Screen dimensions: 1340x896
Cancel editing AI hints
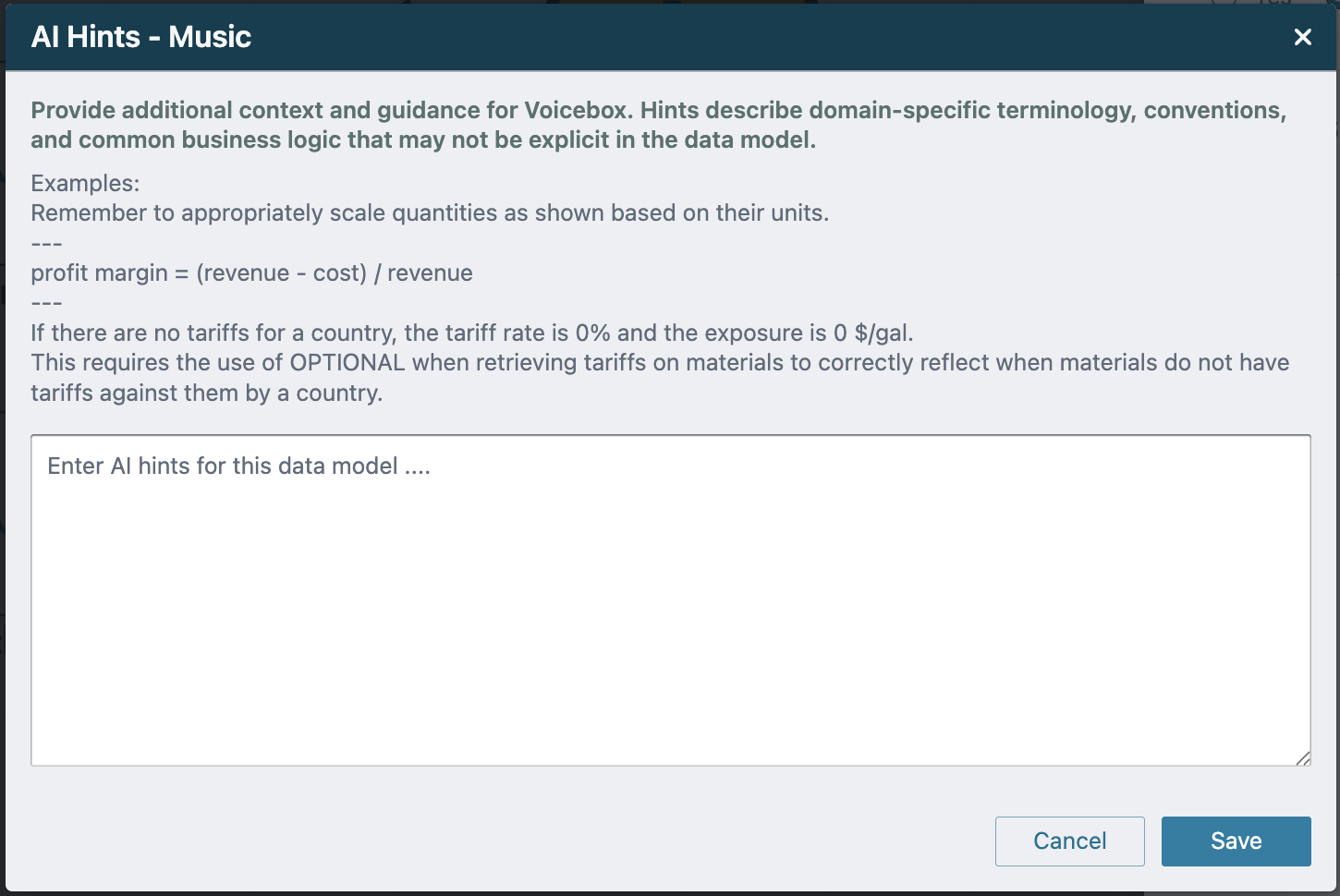click(x=1069, y=841)
